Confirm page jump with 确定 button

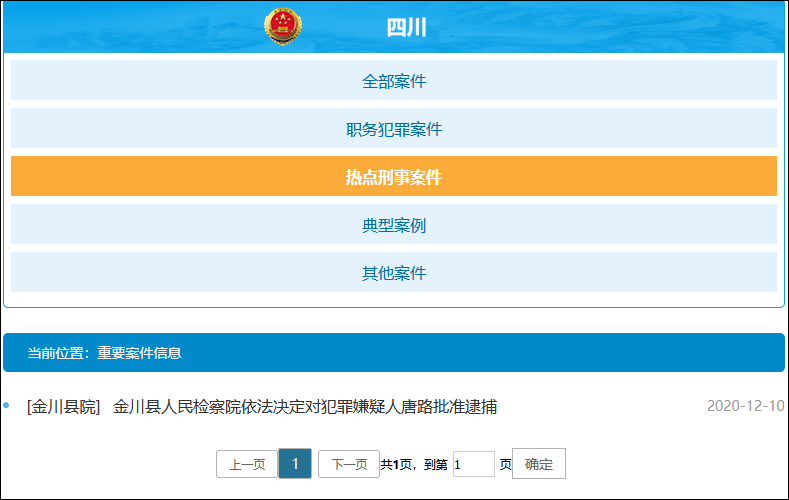539,464
